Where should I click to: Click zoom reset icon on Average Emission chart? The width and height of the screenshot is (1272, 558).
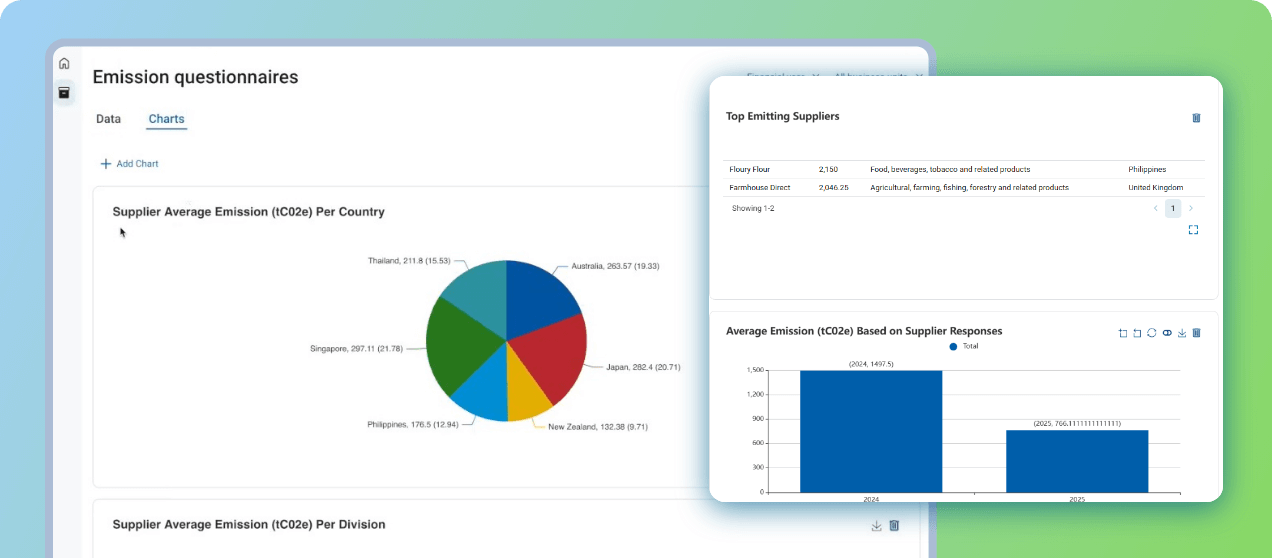pos(1137,333)
